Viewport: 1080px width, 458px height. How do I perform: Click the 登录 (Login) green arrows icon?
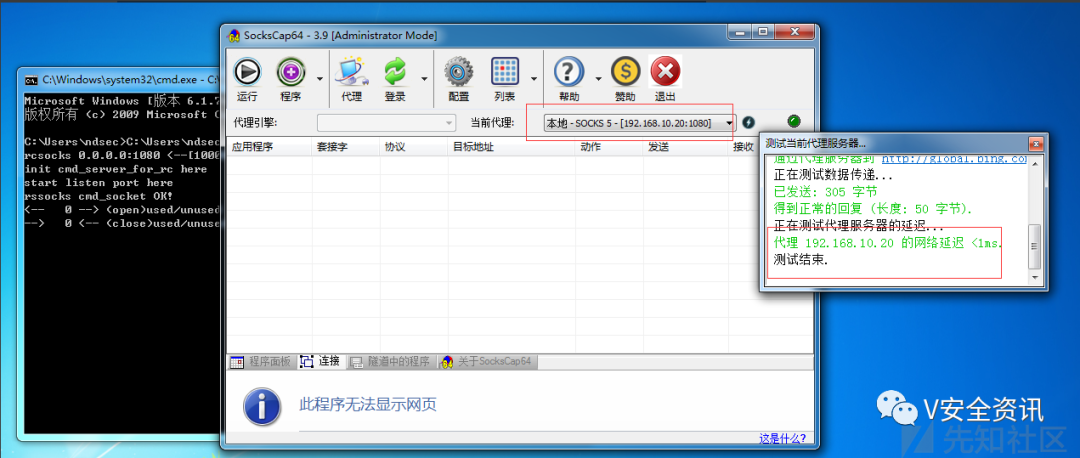[395, 72]
